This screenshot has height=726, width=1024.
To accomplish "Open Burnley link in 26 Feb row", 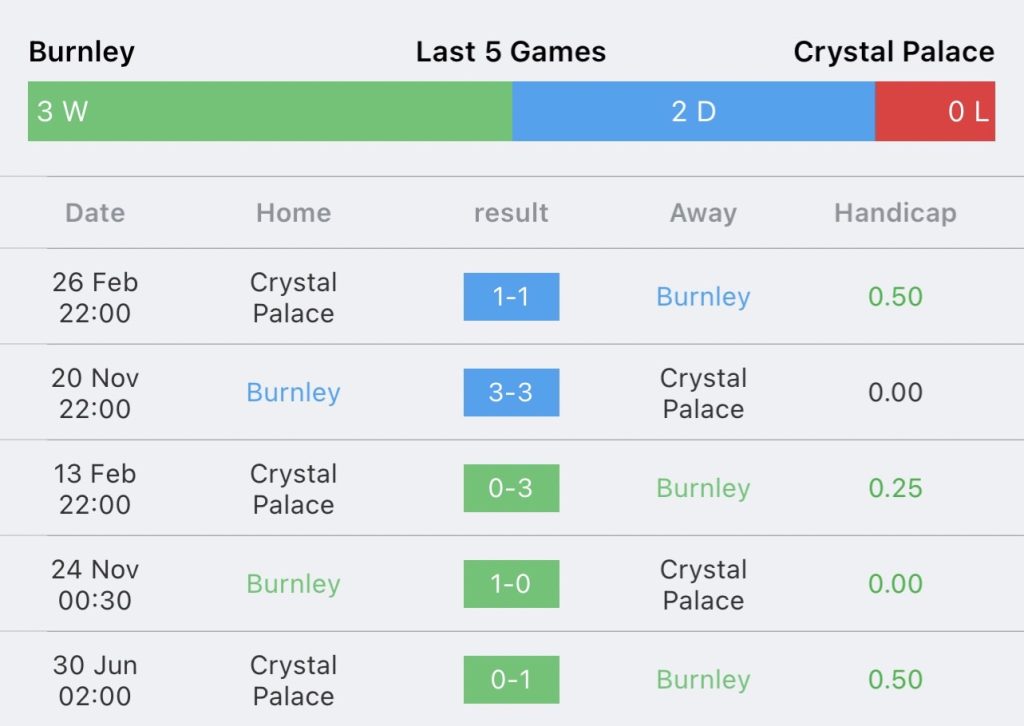I will (703, 297).
